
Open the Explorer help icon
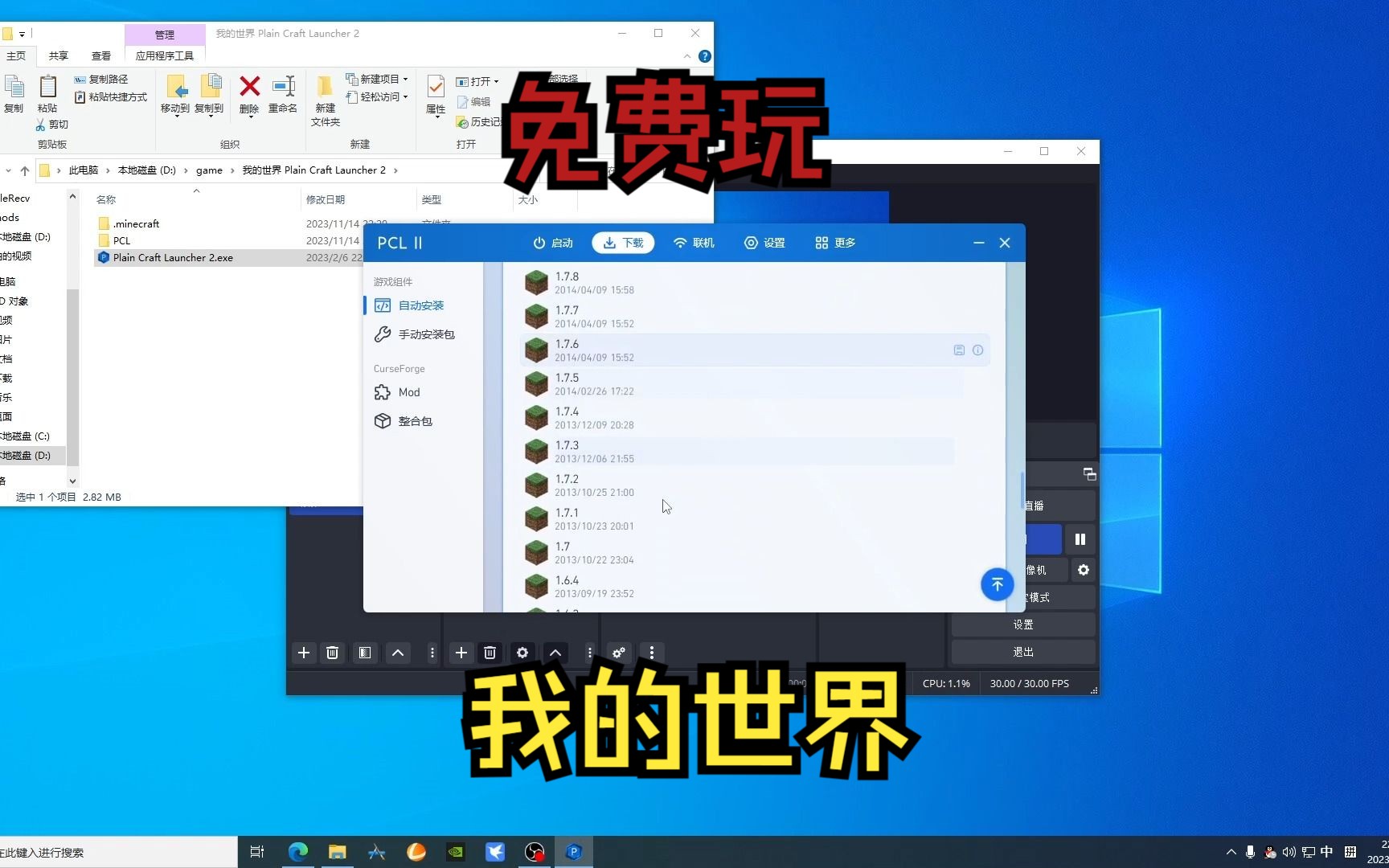(x=705, y=56)
